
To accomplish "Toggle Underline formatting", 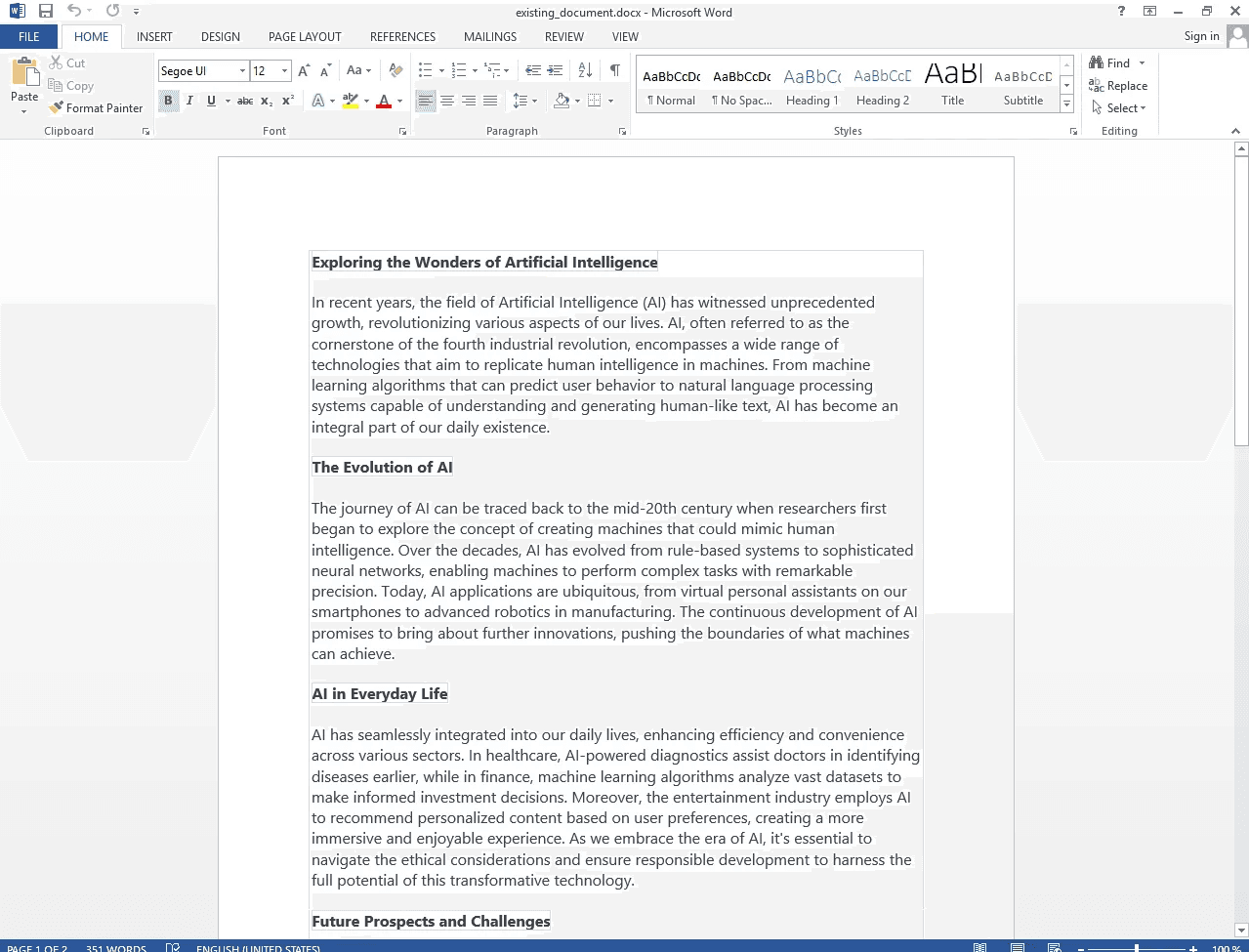I will pyautogui.click(x=211, y=101).
